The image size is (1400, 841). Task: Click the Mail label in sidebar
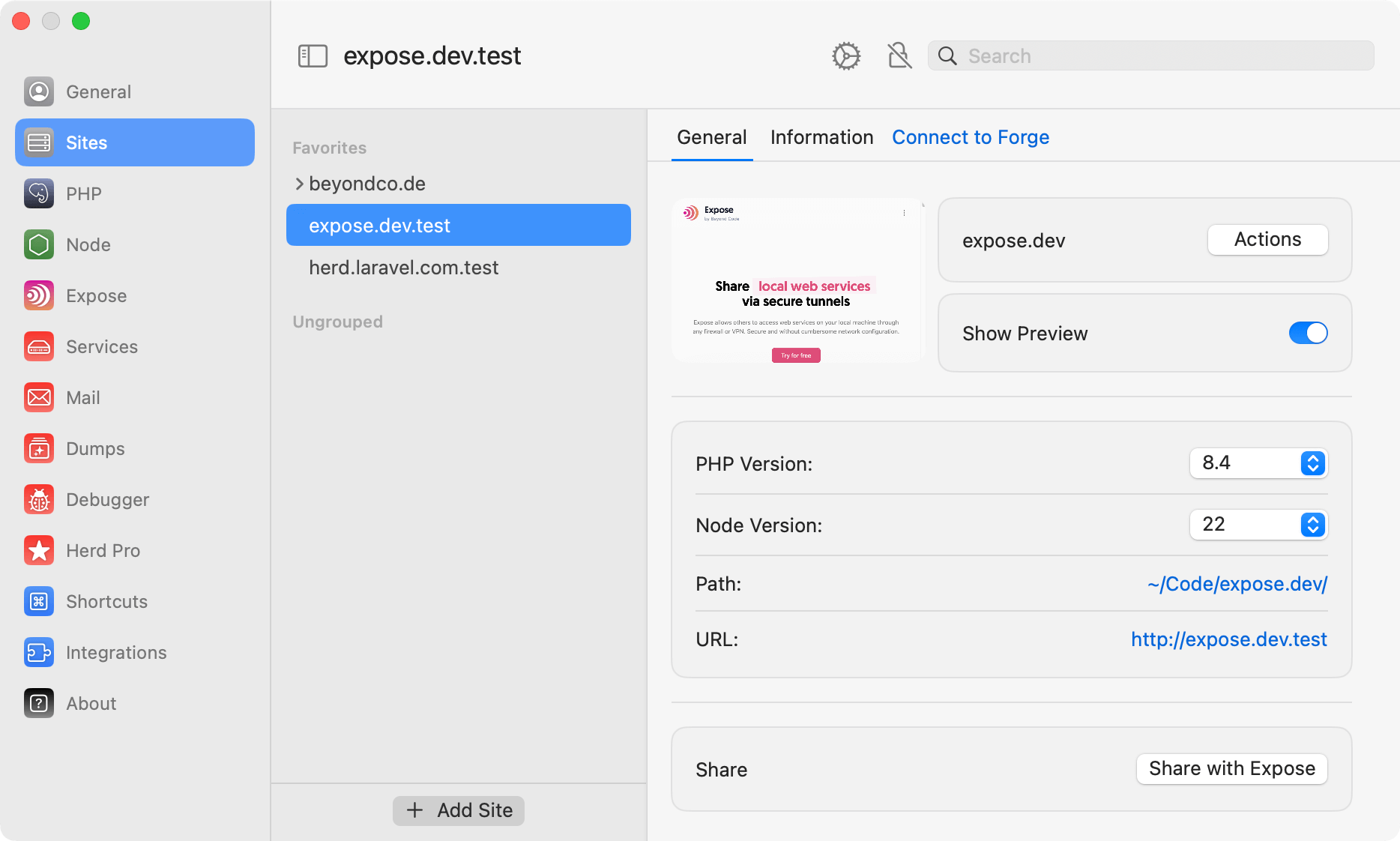point(83,397)
